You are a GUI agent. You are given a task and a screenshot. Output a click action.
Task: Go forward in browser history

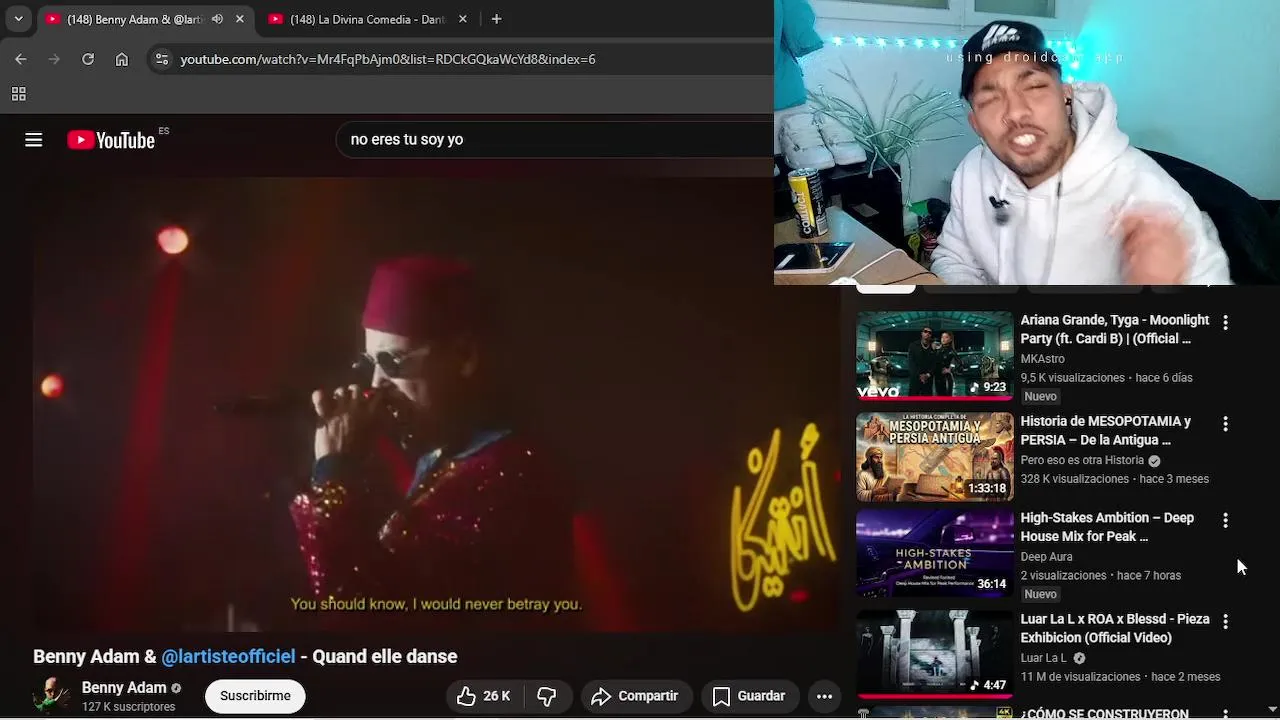click(x=54, y=59)
